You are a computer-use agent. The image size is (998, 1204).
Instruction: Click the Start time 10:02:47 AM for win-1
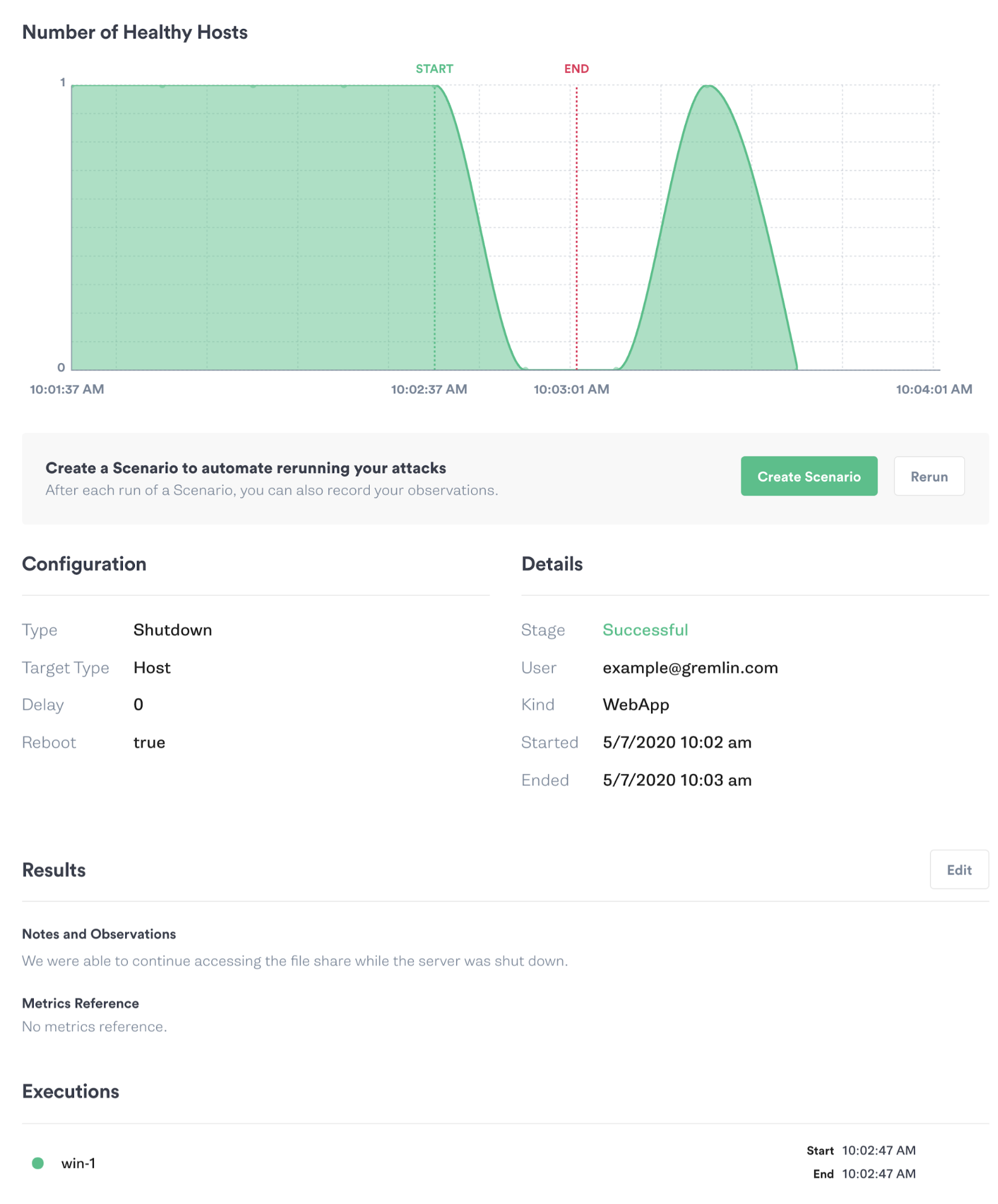coord(879,1150)
